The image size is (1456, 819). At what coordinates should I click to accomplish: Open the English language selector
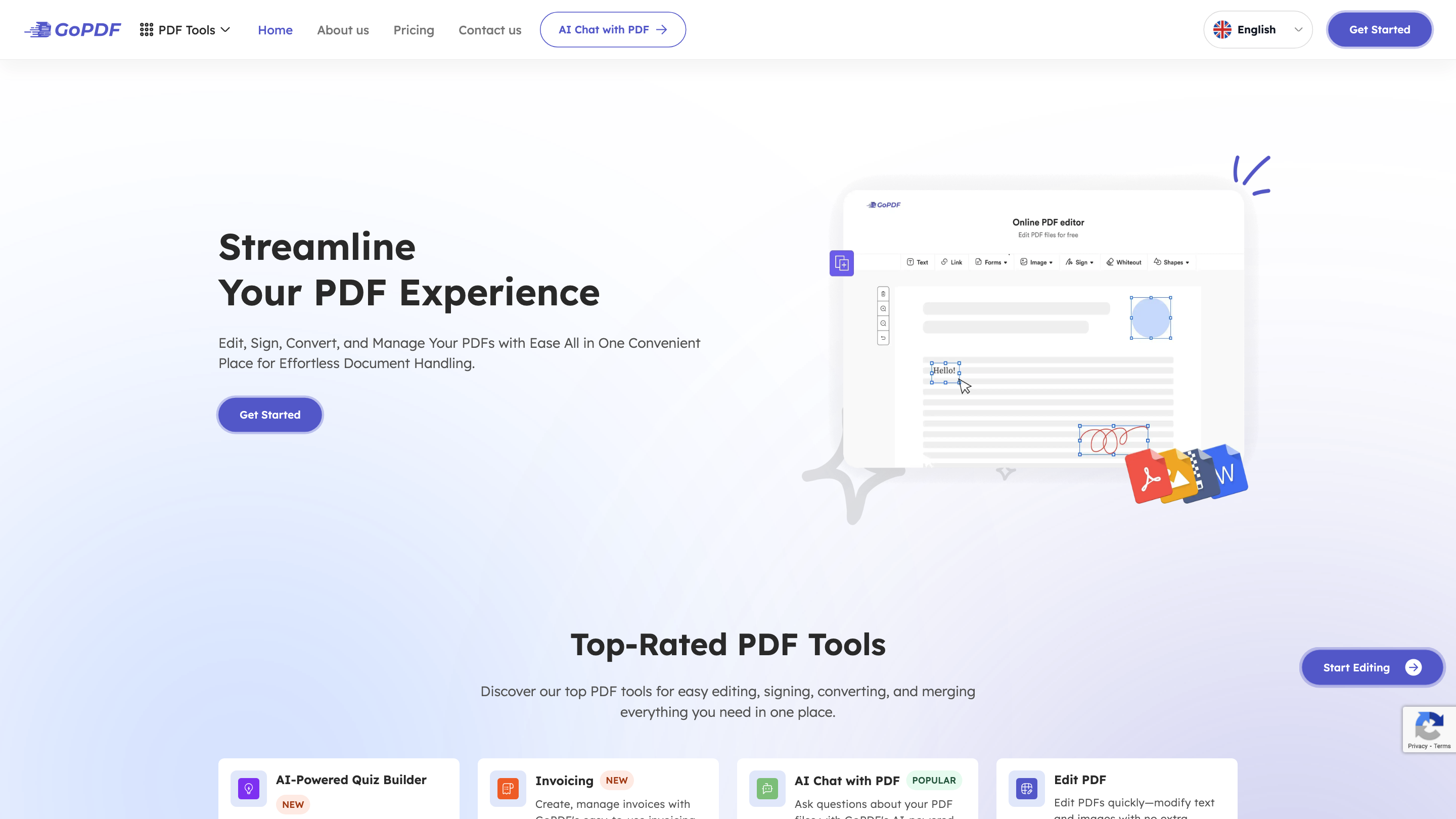(x=1258, y=29)
